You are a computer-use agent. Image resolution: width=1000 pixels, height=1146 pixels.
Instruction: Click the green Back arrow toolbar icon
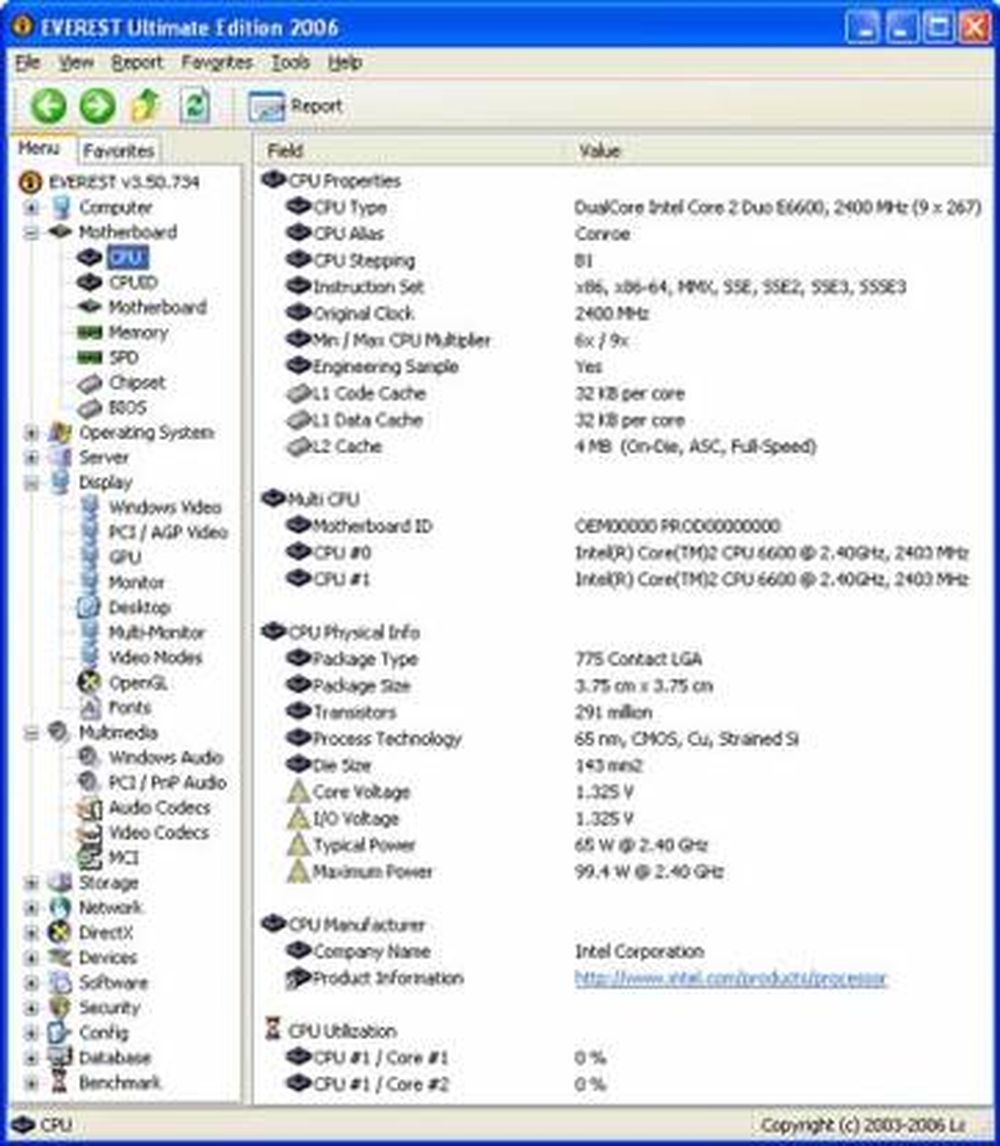49,106
